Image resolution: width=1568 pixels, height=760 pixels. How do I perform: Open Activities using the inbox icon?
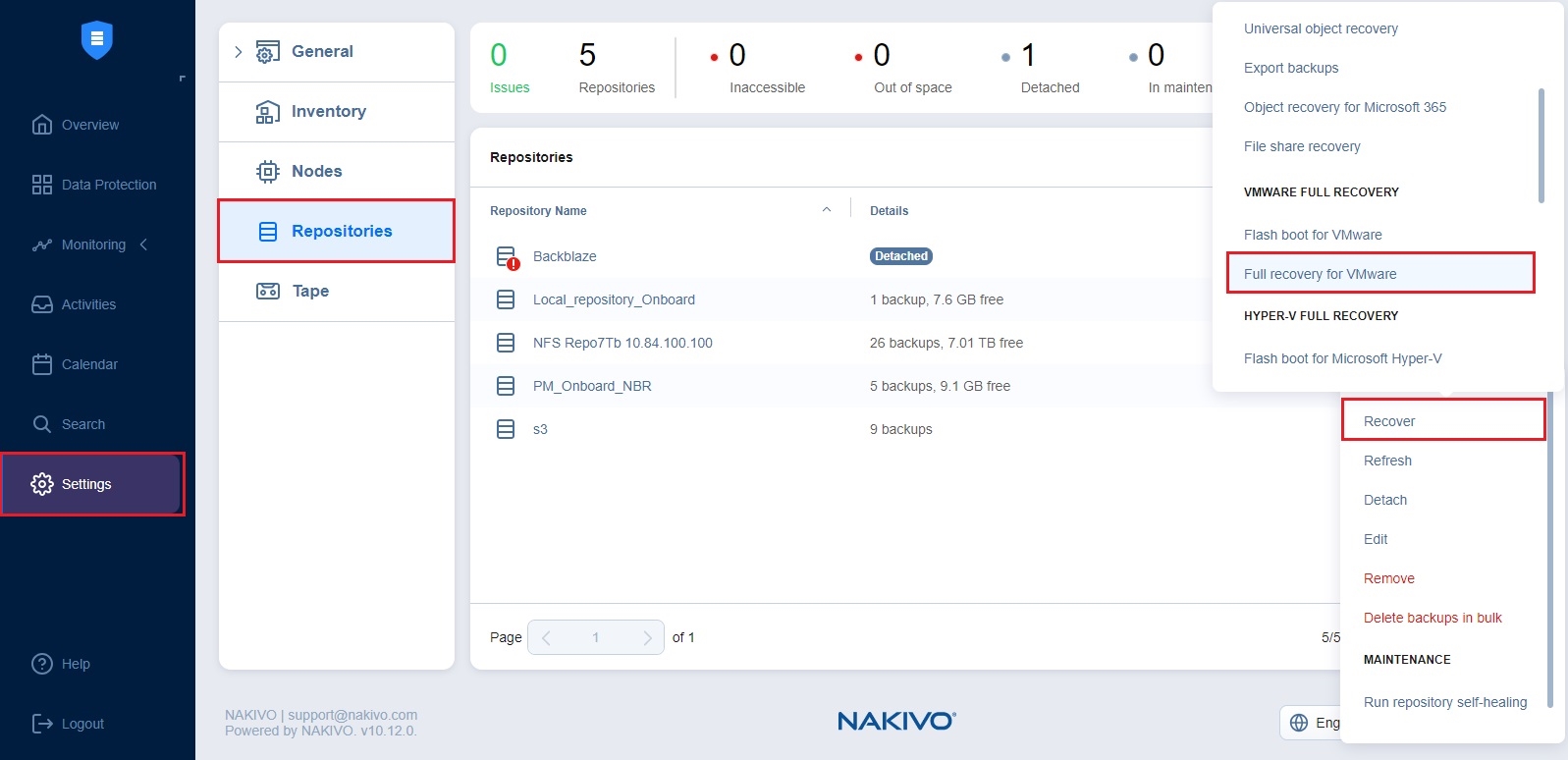click(x=42, y=304)
